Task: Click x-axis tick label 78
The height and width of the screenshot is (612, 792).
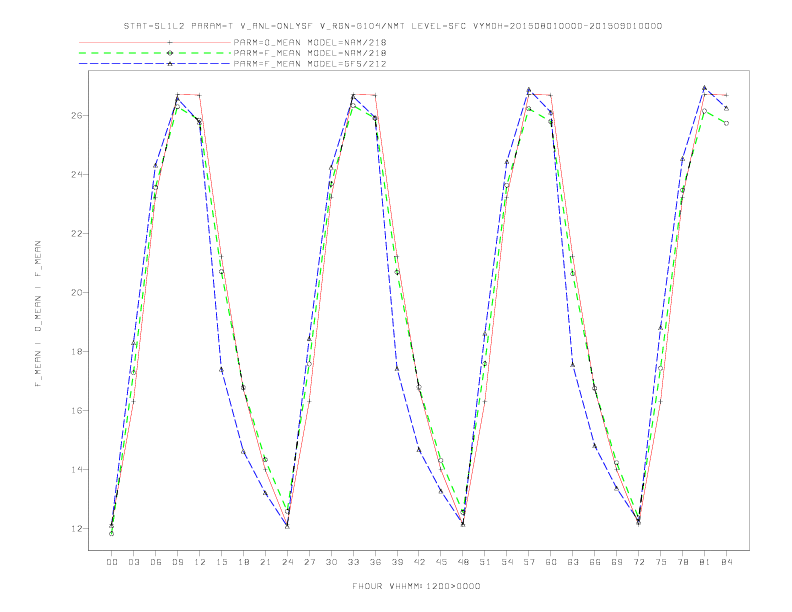Action: pyautogui.click(x=683, y=562)
